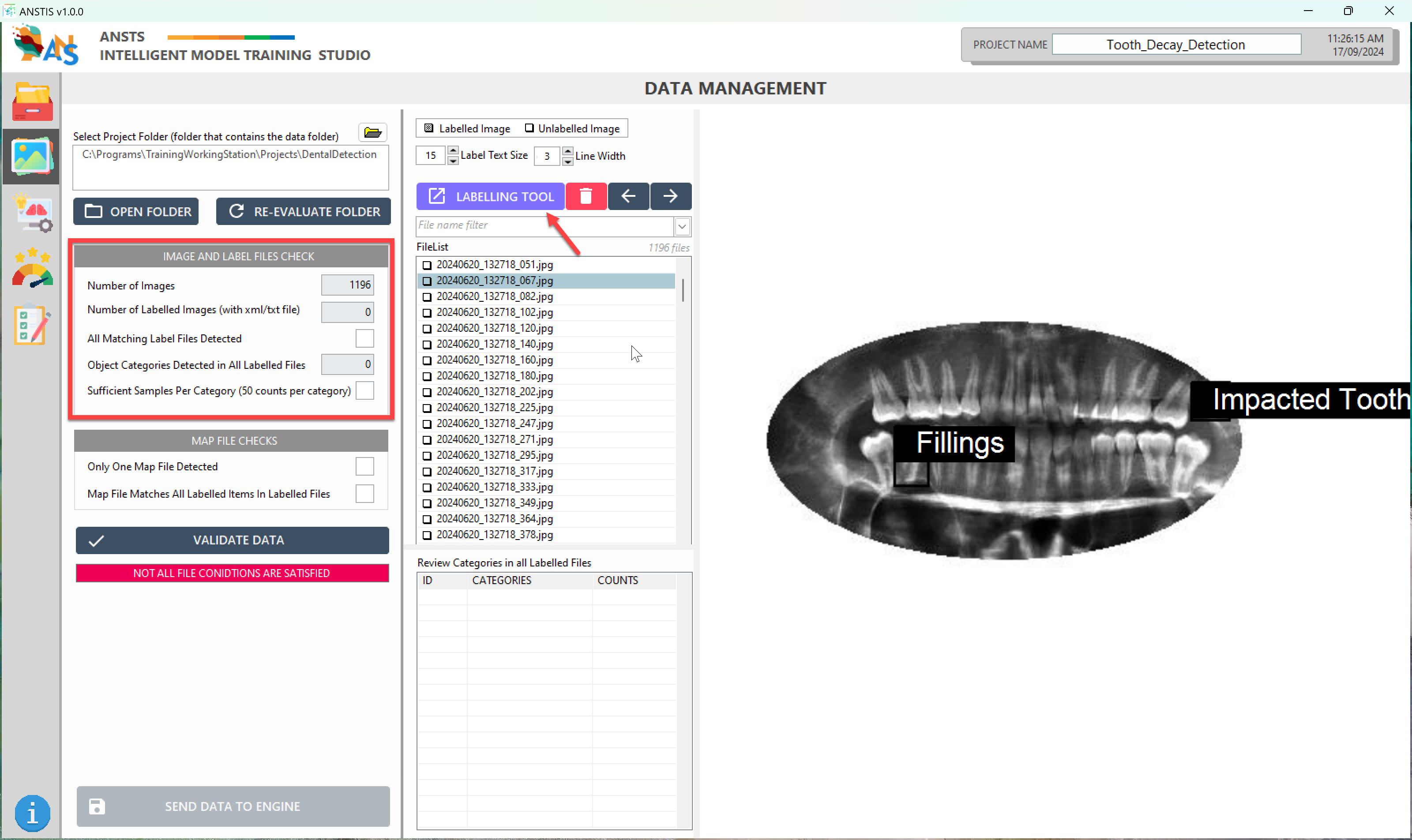Image resolution: width=1412 pixels, height=840 pixels.
Task: Select the Data Management image sidebar icon
Action: pyautogui.click(x=32, y=157)
